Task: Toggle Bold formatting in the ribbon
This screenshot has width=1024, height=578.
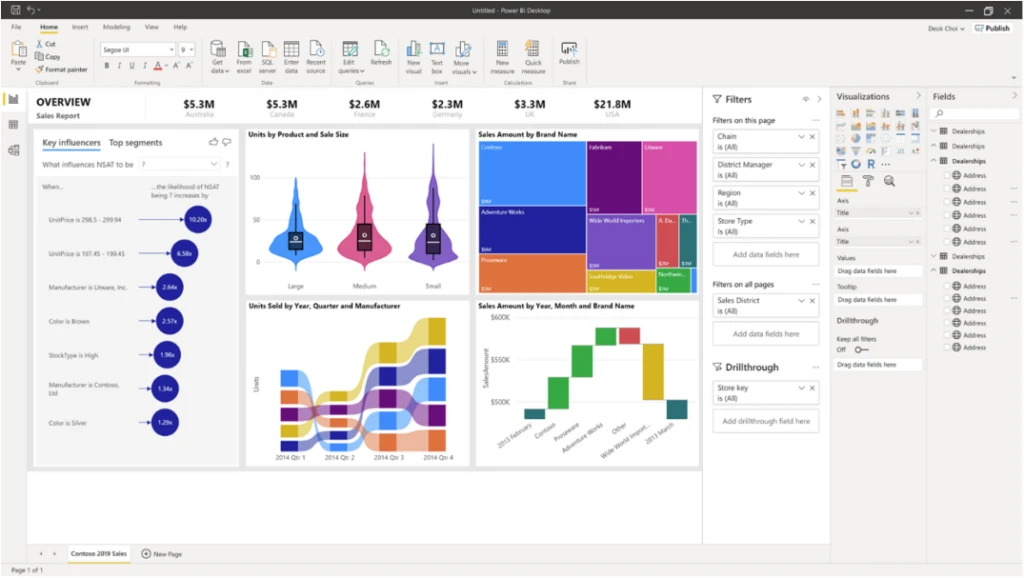Action: 106,66
